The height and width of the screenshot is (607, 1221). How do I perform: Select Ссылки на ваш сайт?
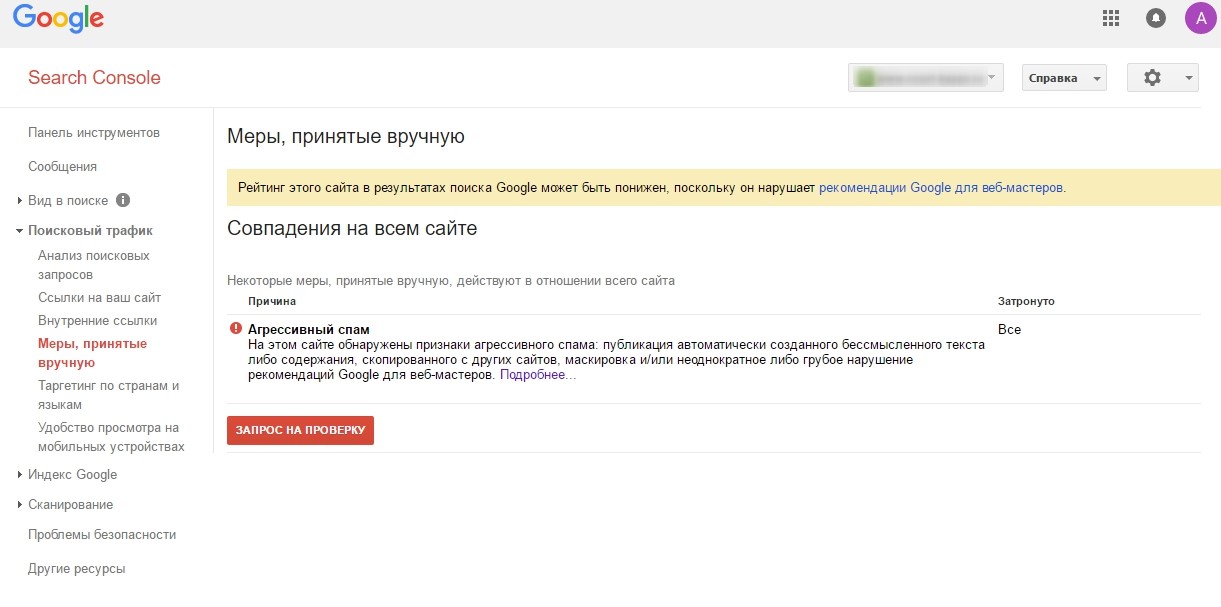(x=99, y=298)
